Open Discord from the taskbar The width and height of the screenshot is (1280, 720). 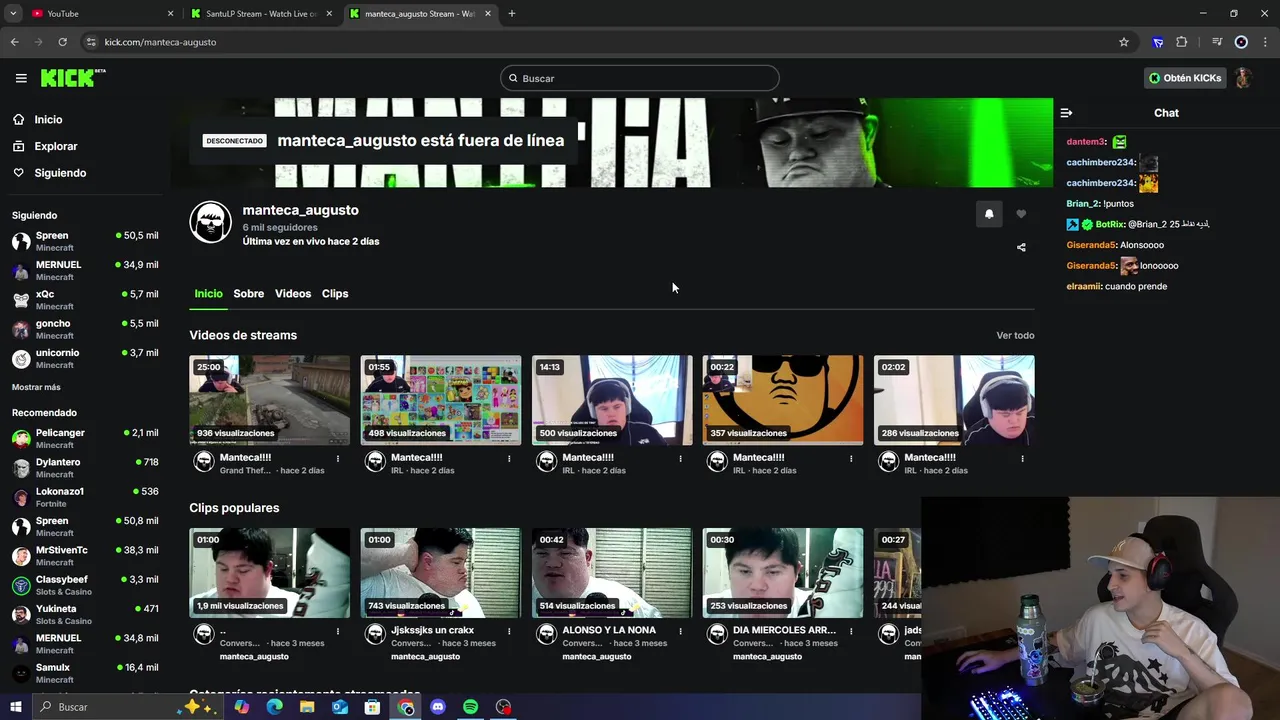[438, 707]
